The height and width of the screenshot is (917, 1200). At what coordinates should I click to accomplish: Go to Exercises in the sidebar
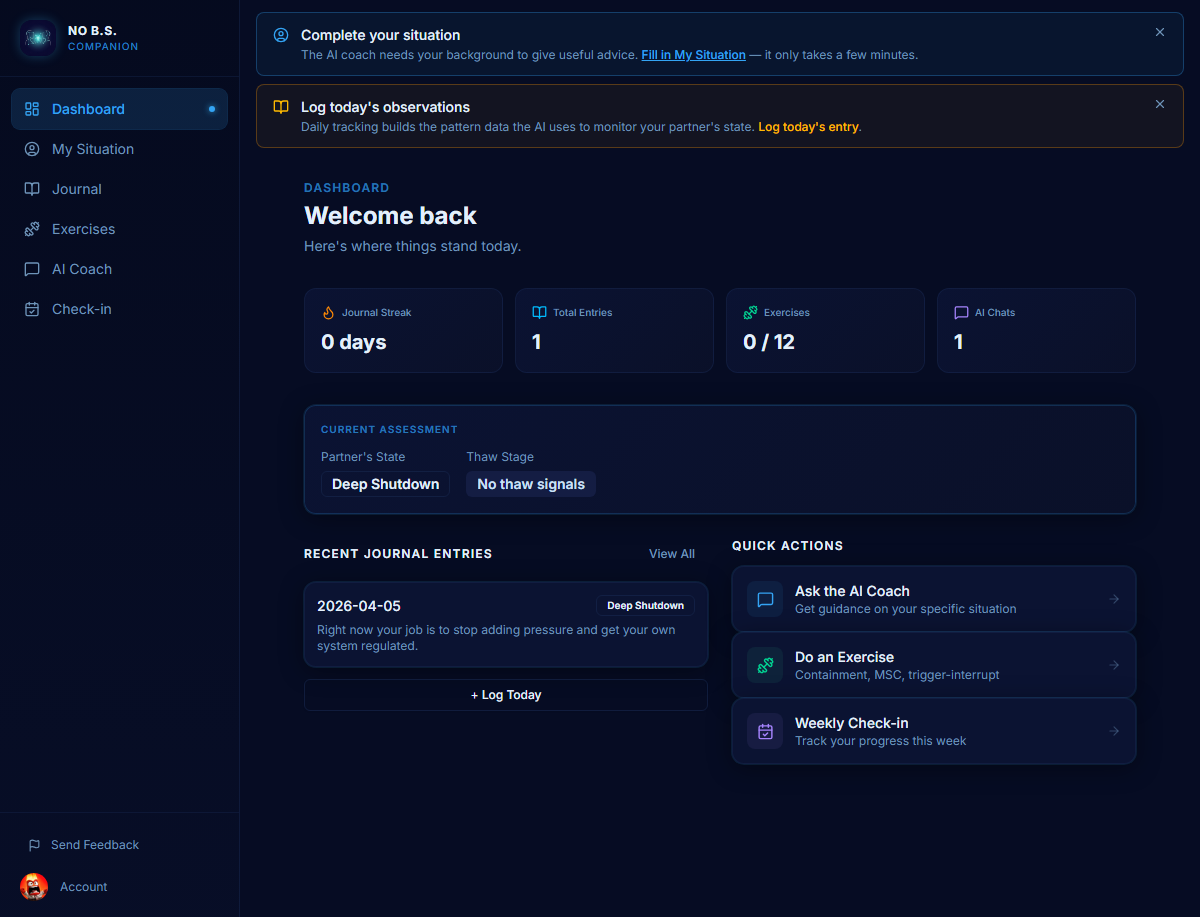coord(83,229)
